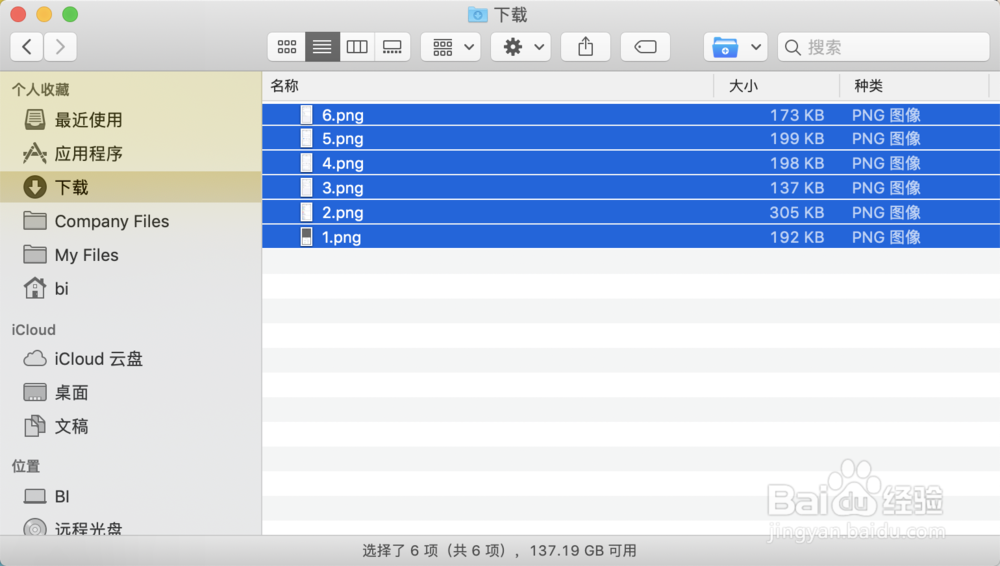The width and height of the screenshot is (1000, 566).
Task: Open the group-by arrangement dropdown
Action: pos(451,47)
